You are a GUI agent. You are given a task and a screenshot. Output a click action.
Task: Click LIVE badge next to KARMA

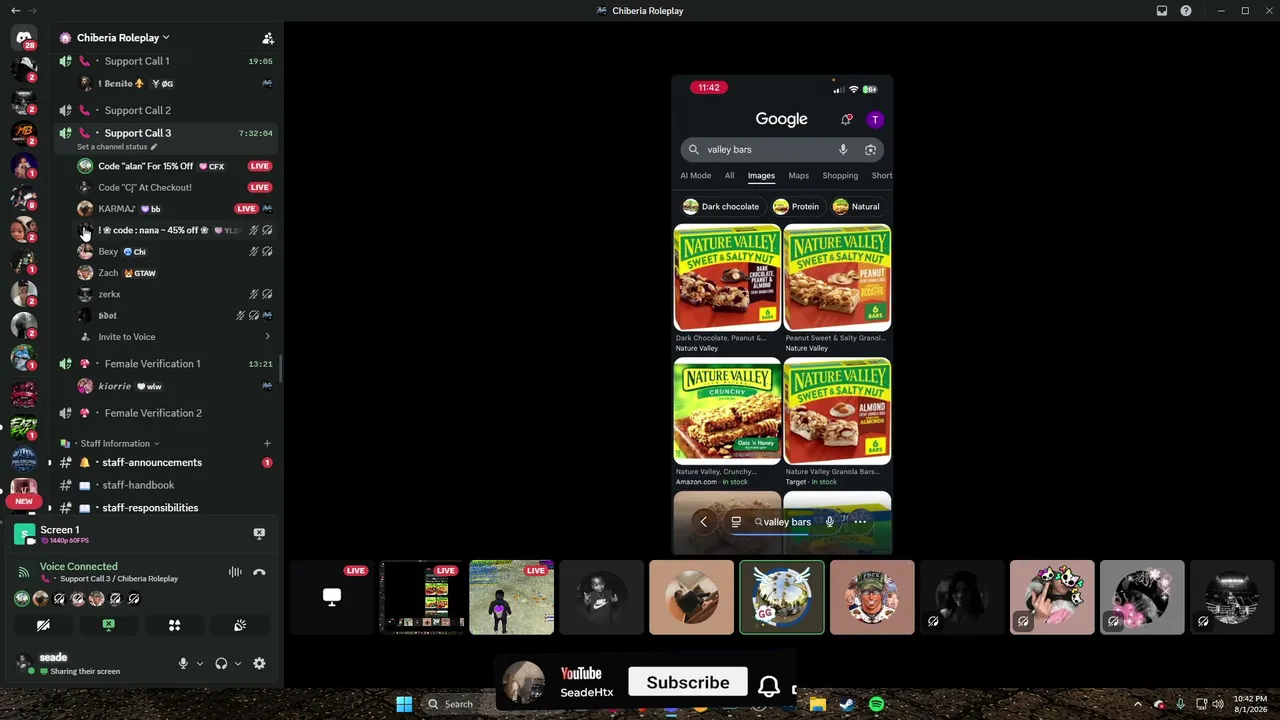pos(246,208)
